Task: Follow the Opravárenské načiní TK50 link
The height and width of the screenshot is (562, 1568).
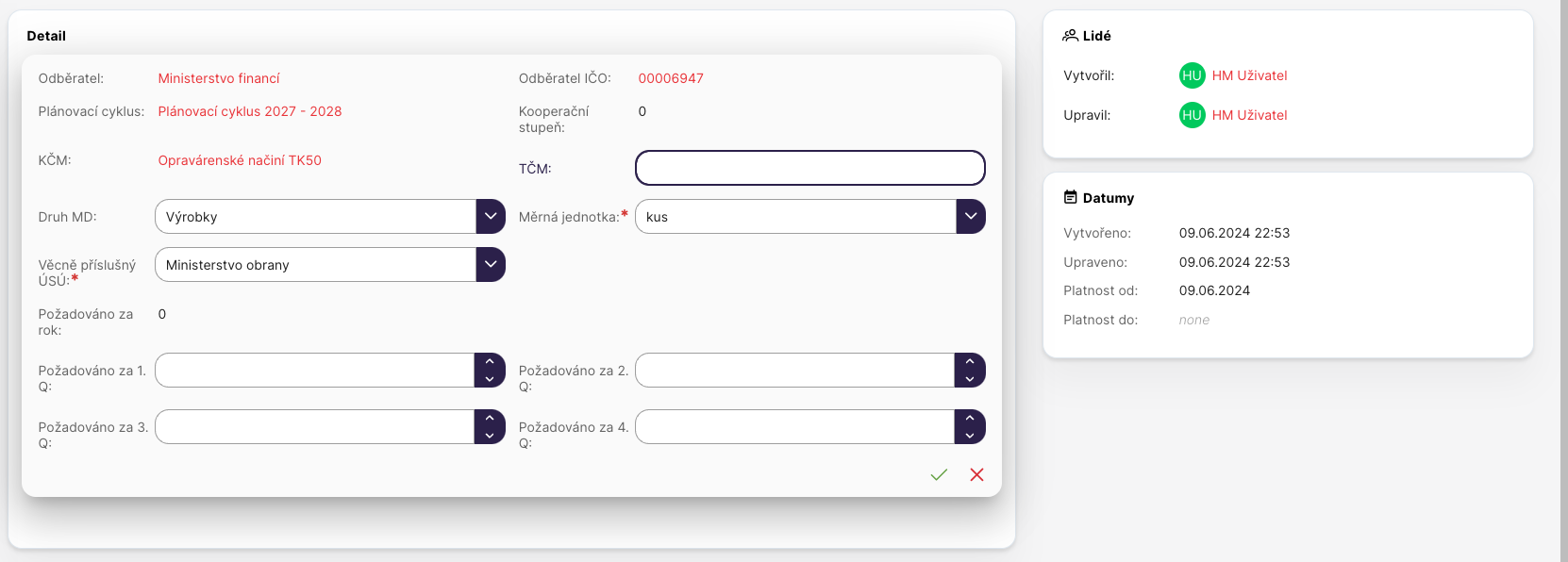Action: click(240, 160)
